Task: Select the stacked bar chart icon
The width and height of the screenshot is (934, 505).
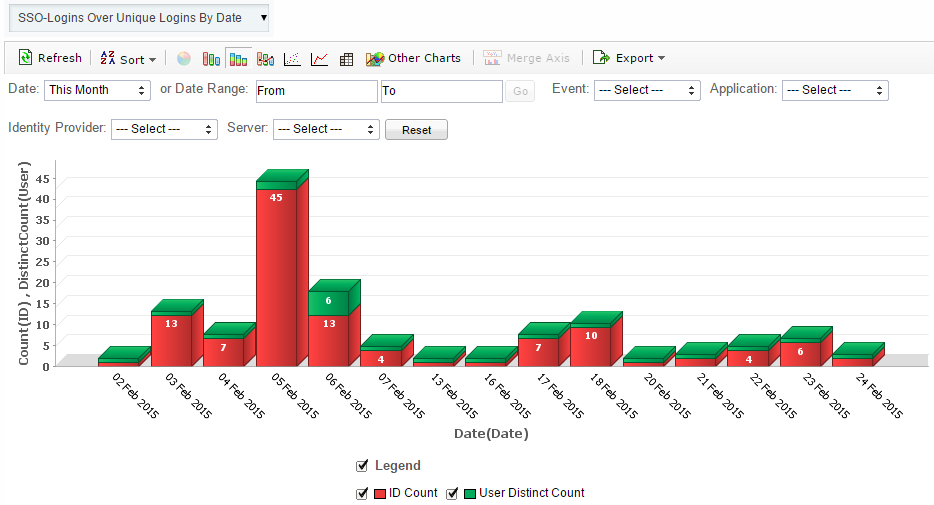Action: click(x=238, y=59)
